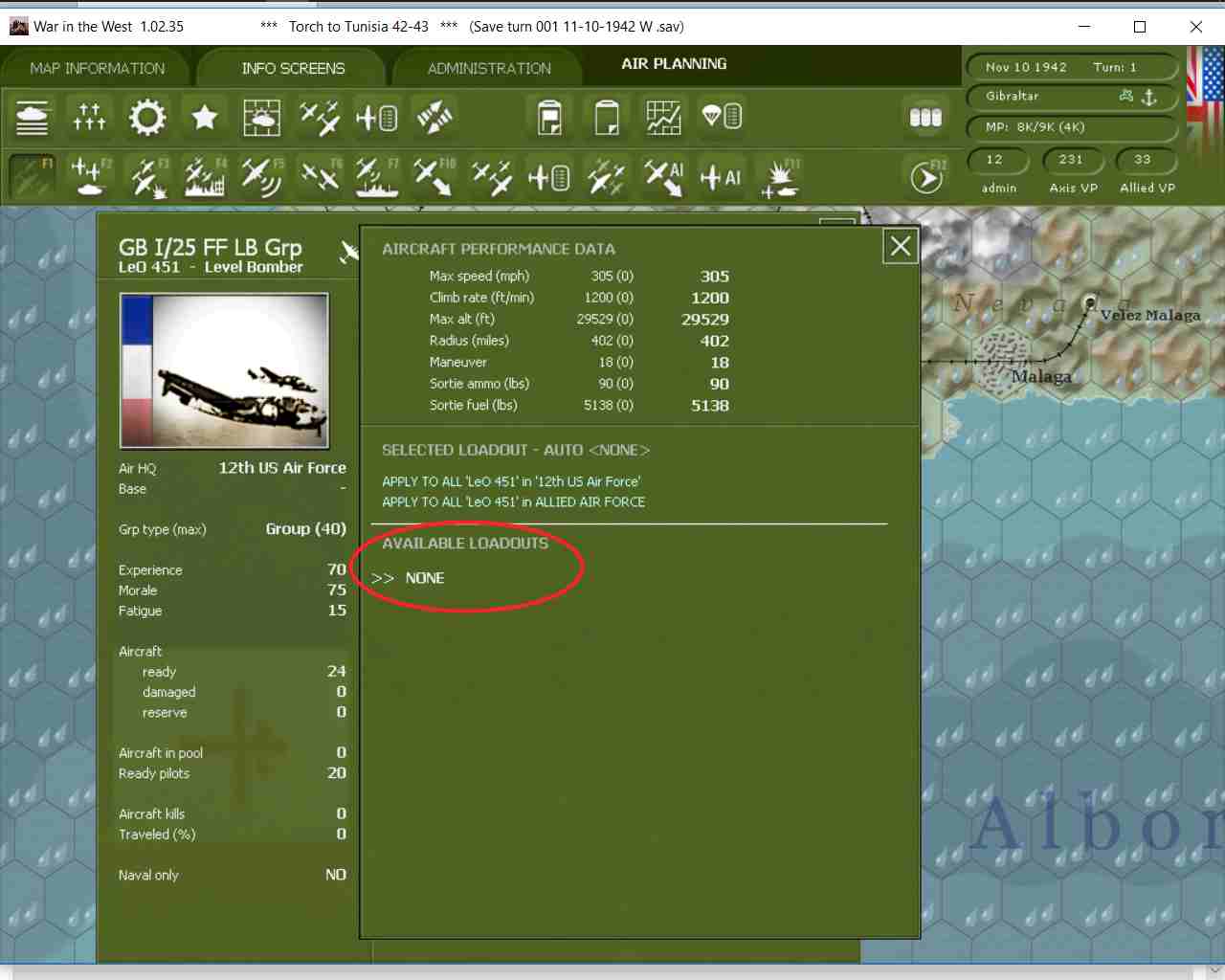Screen dimensions: 1225x980
Task: Select the F1 mode icon
Action: coord(33,177)
